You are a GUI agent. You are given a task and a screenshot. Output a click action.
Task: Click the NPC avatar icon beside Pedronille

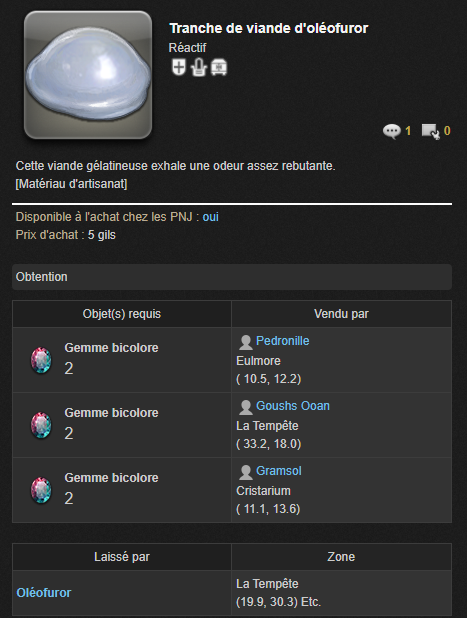[x=246, y=342]
